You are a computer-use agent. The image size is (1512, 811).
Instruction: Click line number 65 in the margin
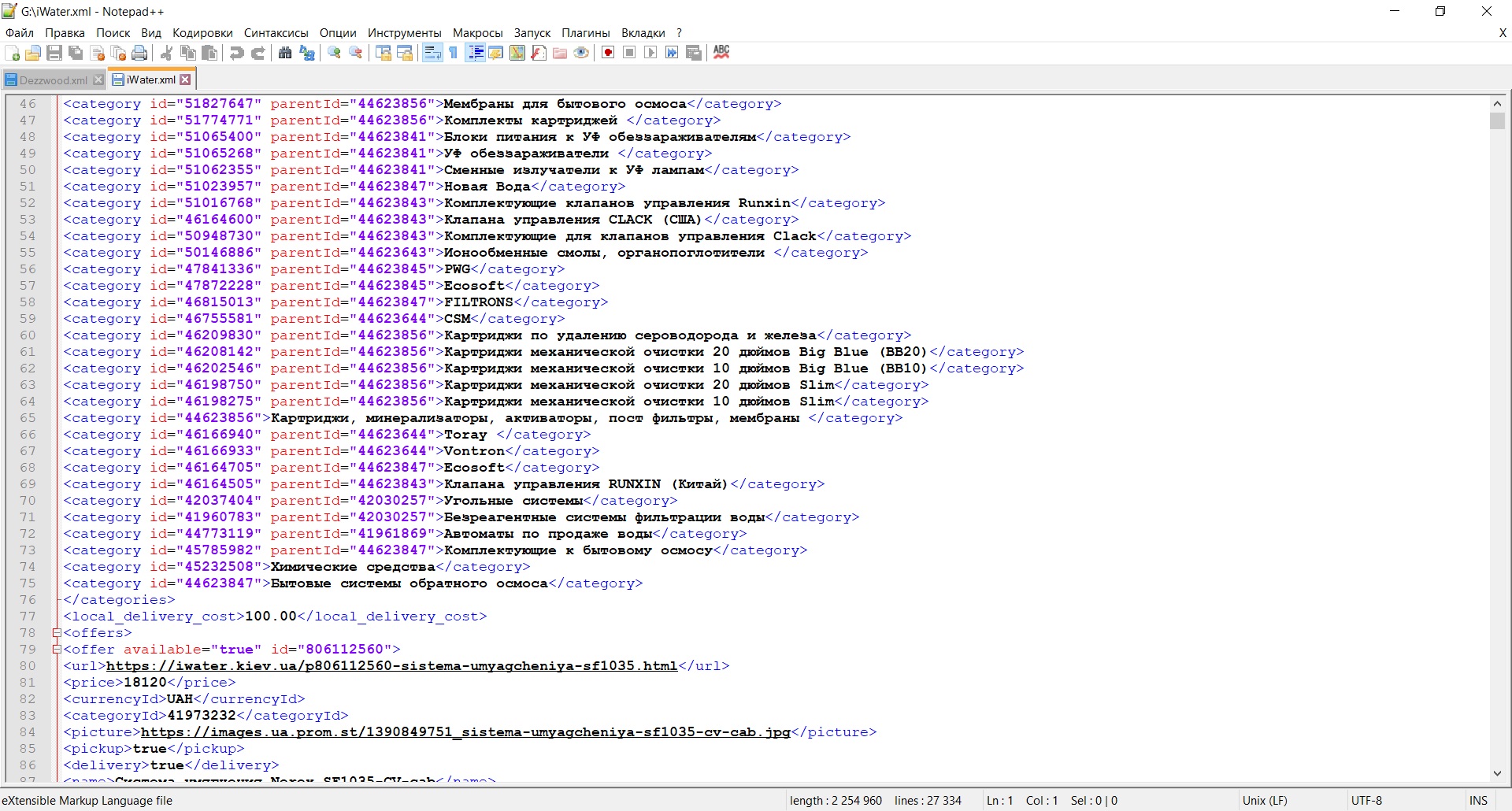28,418
